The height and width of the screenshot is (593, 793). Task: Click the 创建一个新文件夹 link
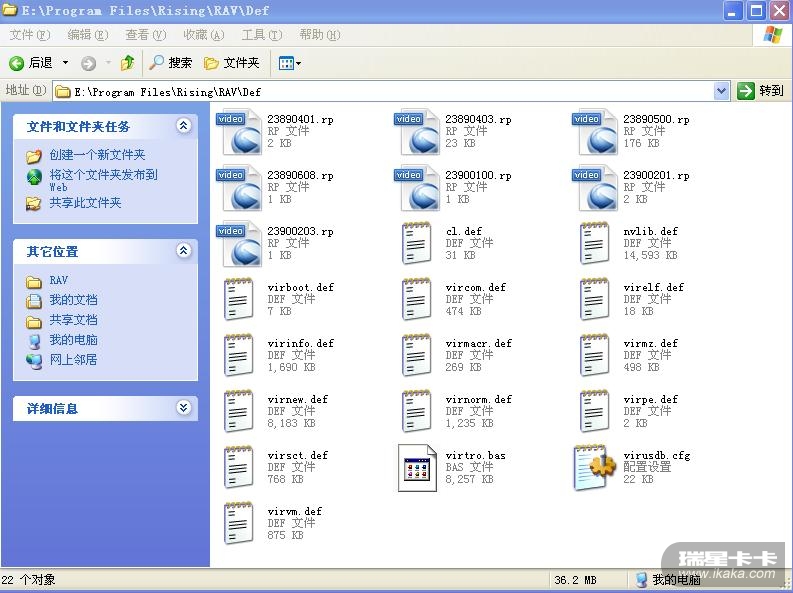[x=97, y=155]
